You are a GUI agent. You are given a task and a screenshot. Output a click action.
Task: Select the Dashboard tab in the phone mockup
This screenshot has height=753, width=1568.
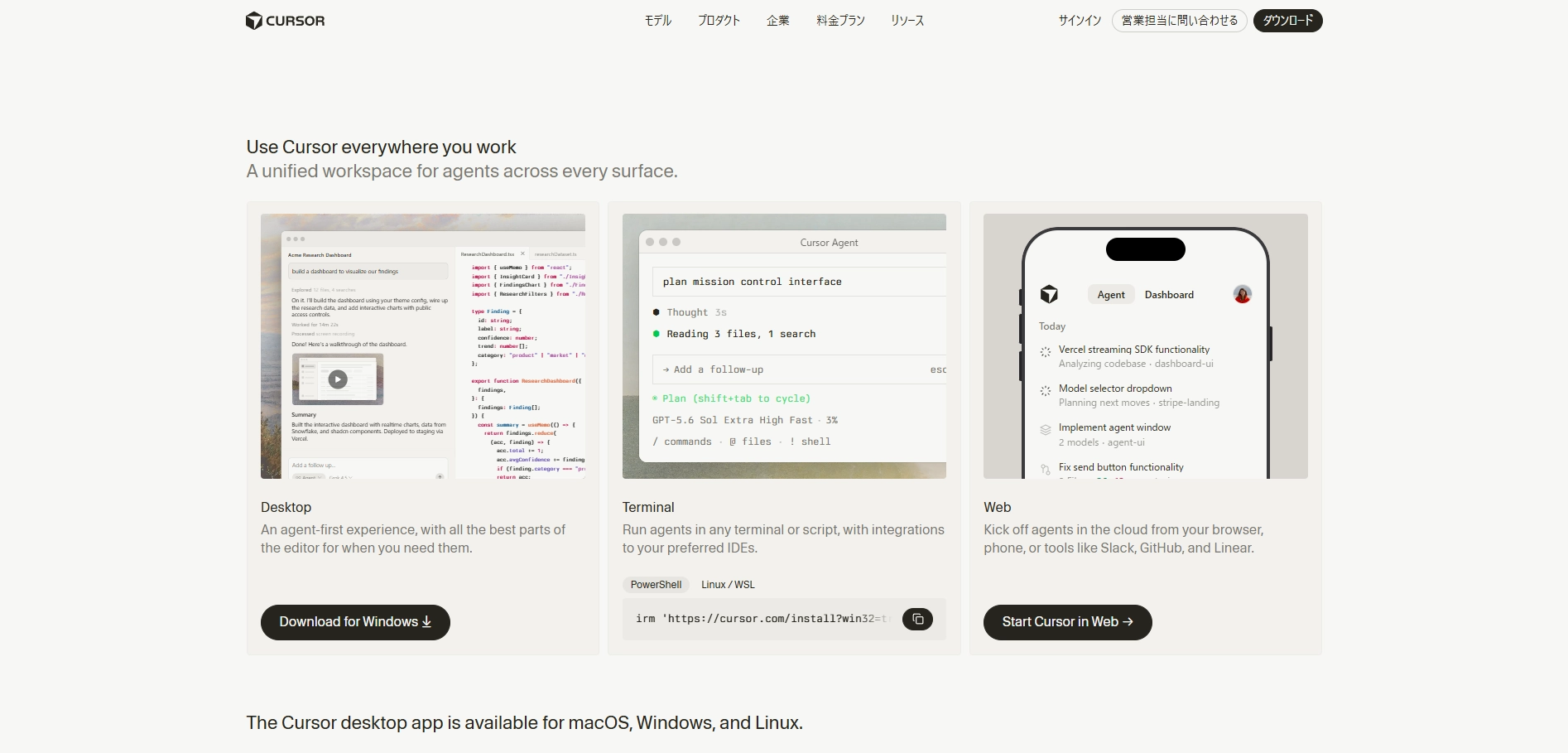tap(1169, 295)
